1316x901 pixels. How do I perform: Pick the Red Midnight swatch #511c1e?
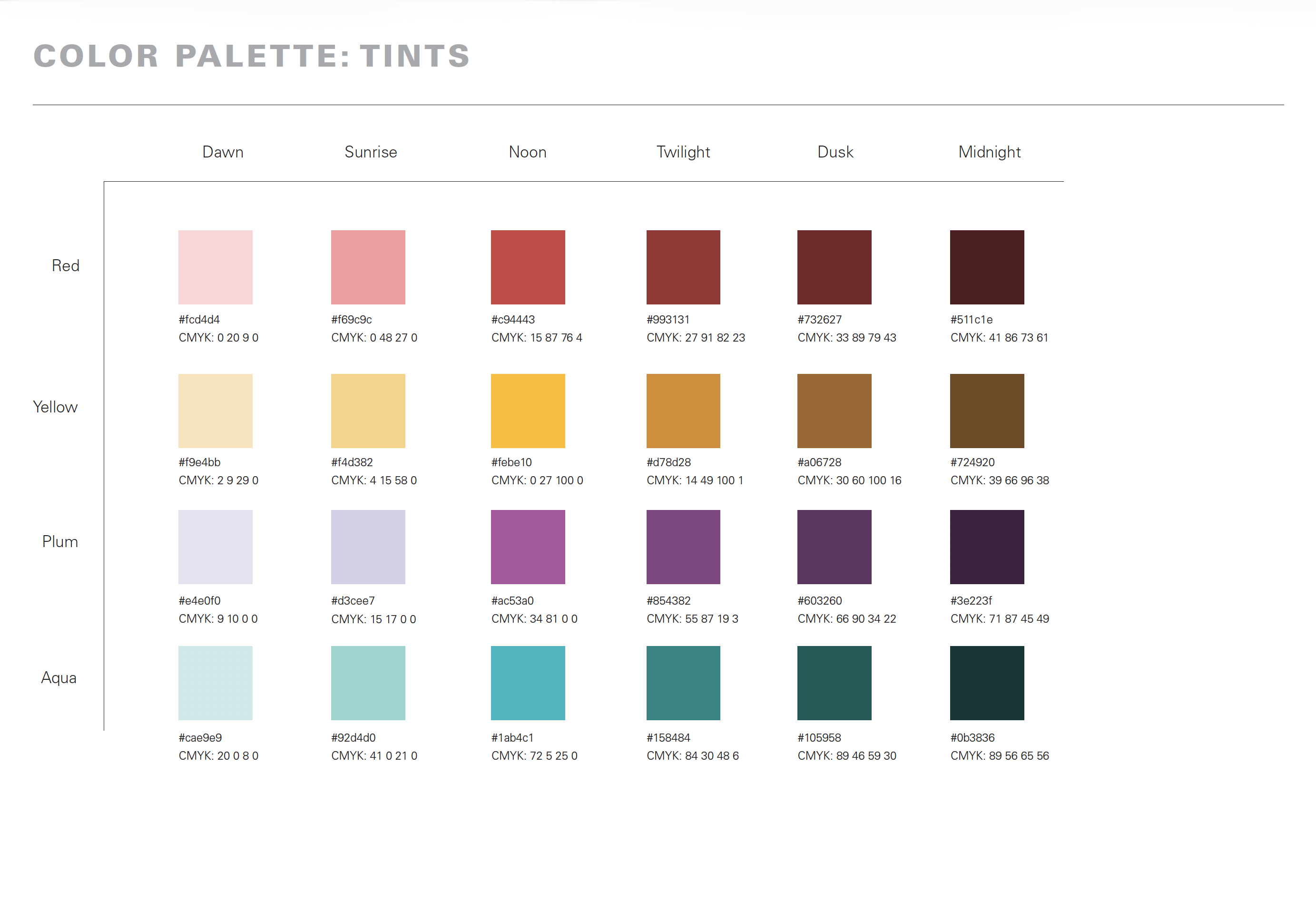986,267
